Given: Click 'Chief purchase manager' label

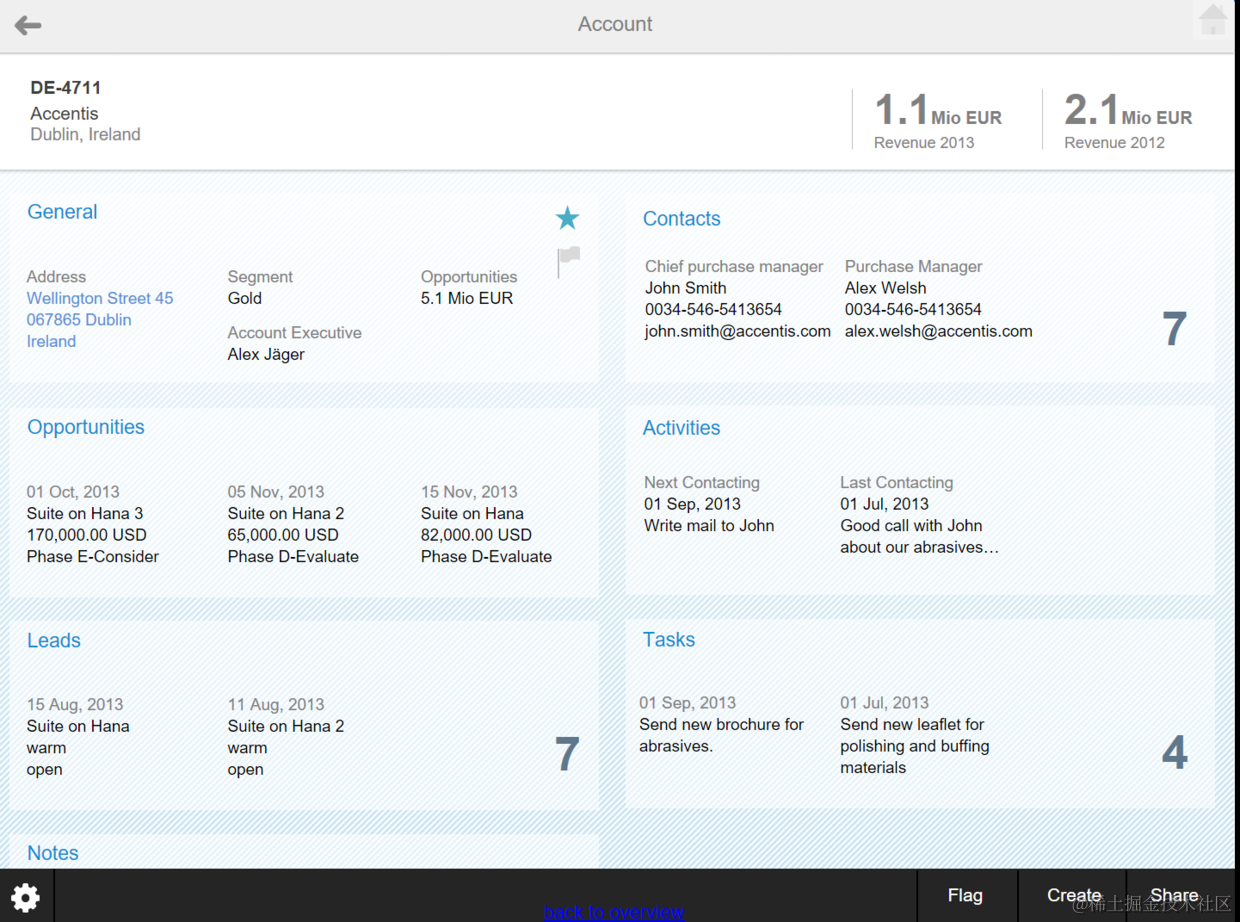Looking at the screenshot, I should [734, 266].
